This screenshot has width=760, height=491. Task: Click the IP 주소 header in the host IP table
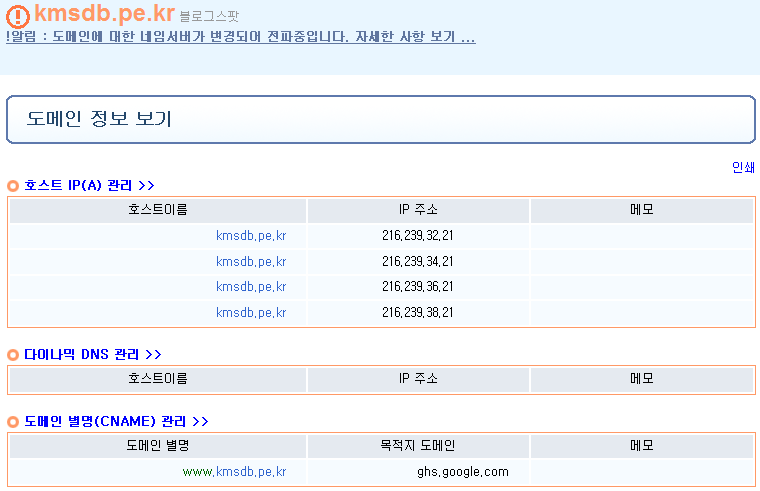pyautogui.click(x=418, y=210)
